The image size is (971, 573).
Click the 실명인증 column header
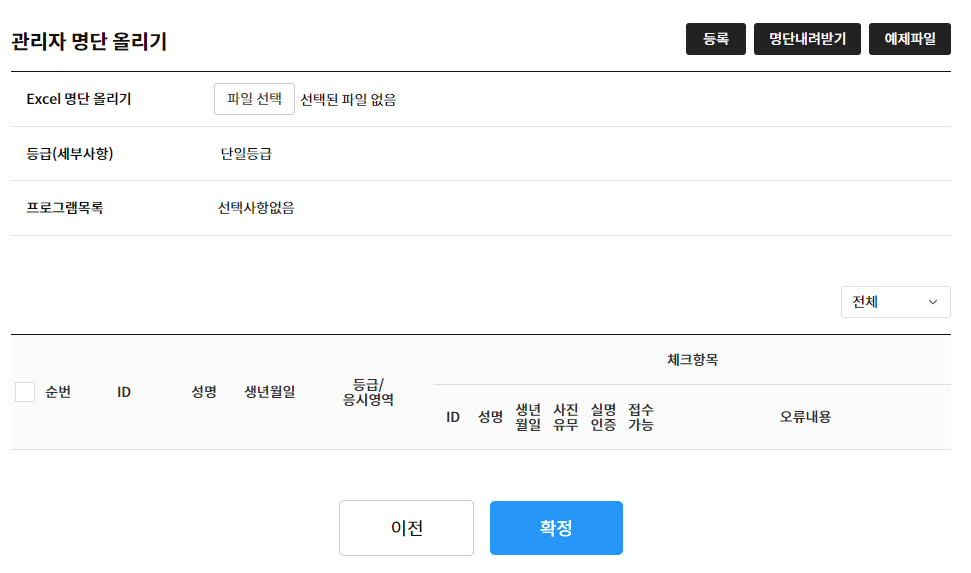pyautogui.click(x=603, y=417)
